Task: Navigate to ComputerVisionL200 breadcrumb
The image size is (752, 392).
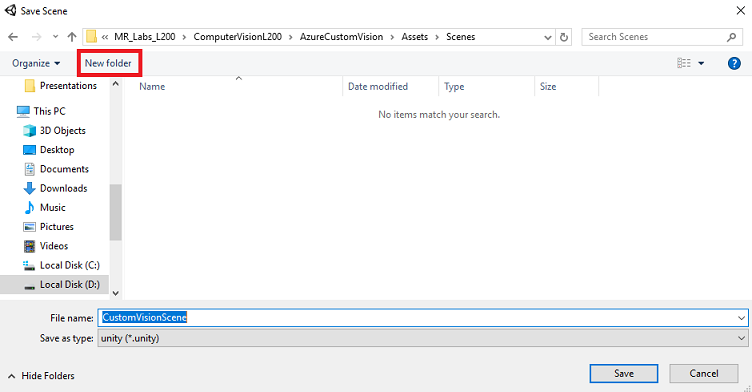Action: point(237,37)
